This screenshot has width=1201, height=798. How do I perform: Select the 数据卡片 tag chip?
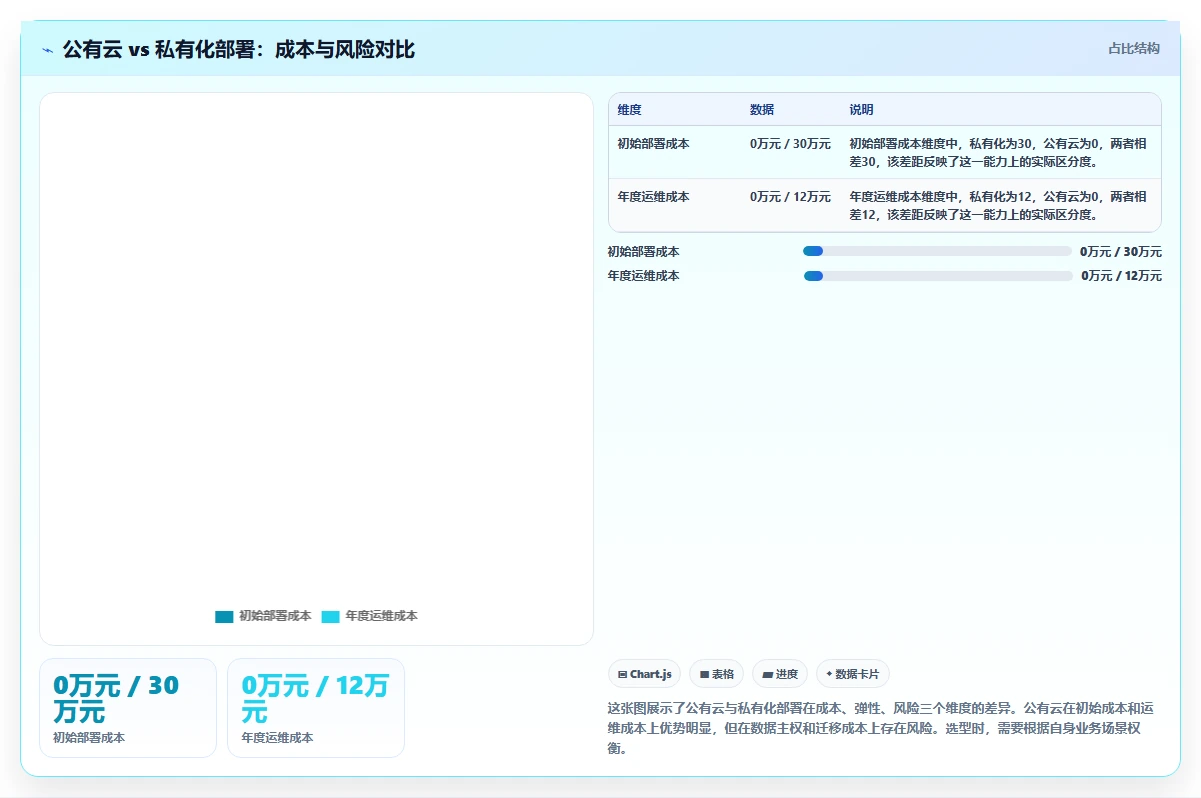(x=853, y=674)
